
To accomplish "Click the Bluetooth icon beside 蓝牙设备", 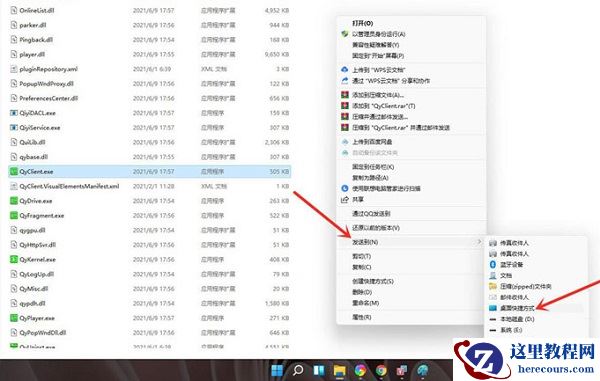I will click(x=493, y=265).
